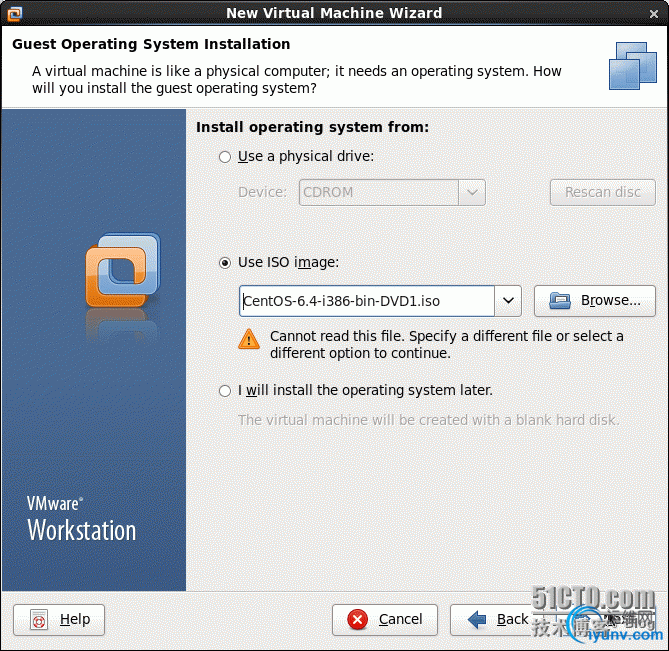Click the 'Device:' label

pos(262,192)
